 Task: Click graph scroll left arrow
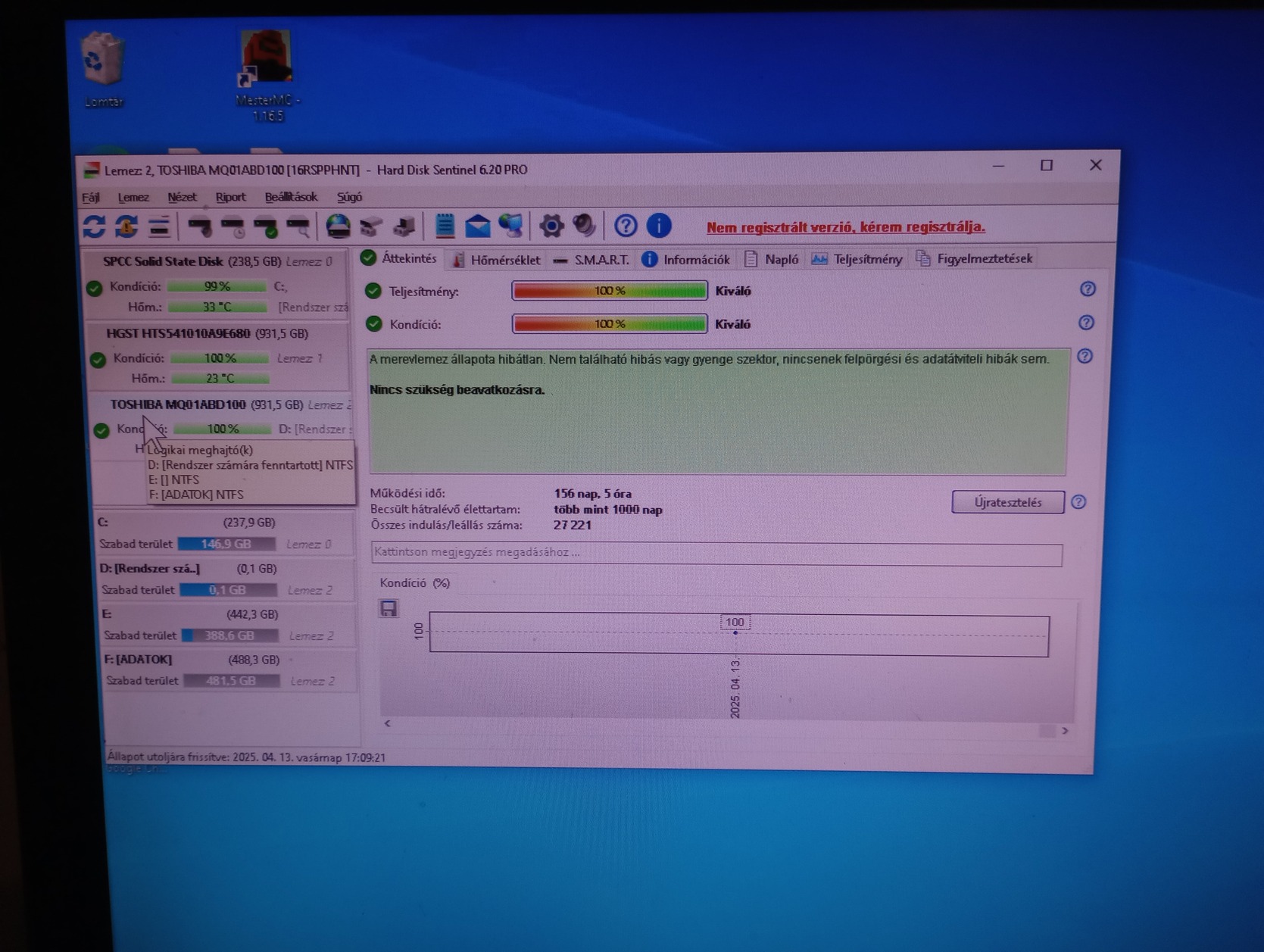coord(387,723)
